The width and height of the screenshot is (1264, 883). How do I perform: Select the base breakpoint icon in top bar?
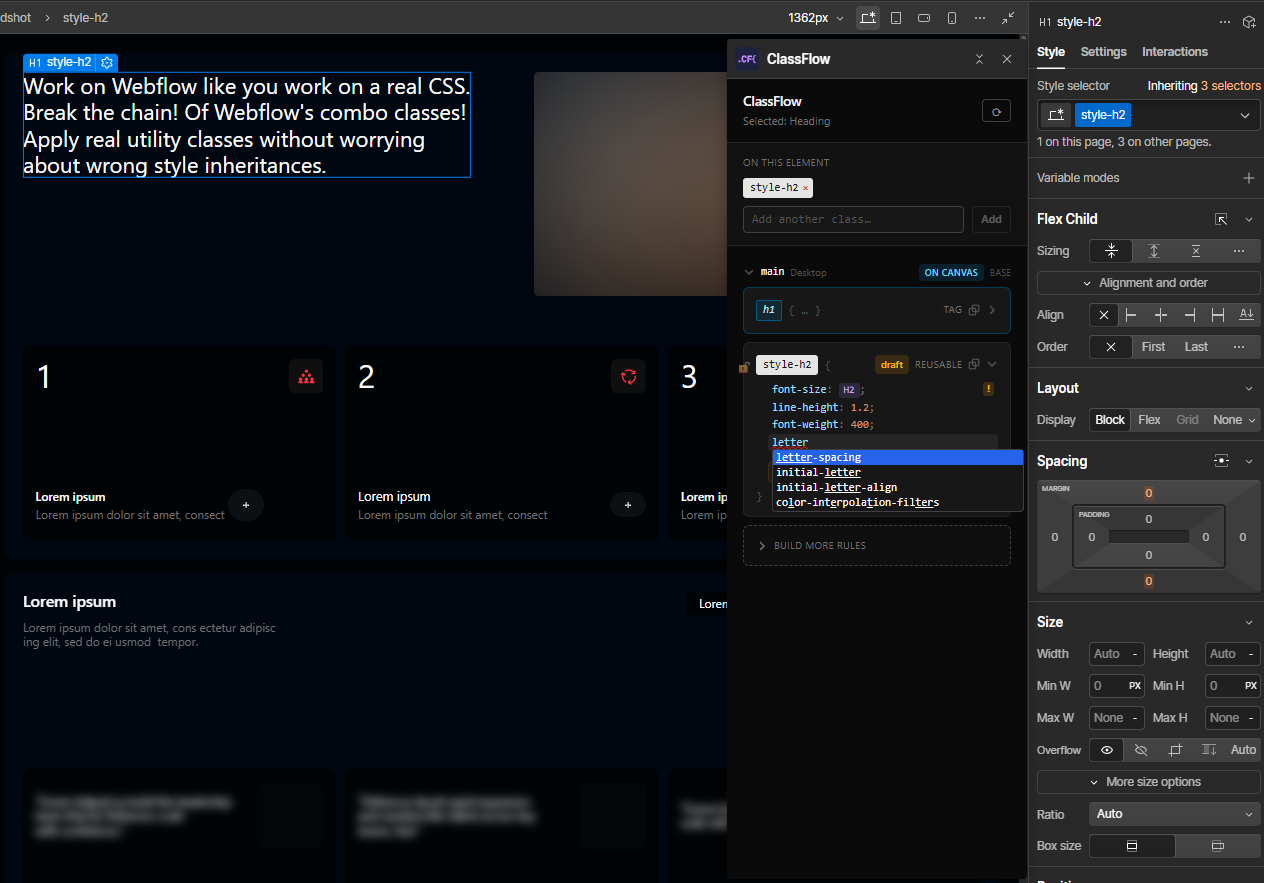[x=868, y=18]
